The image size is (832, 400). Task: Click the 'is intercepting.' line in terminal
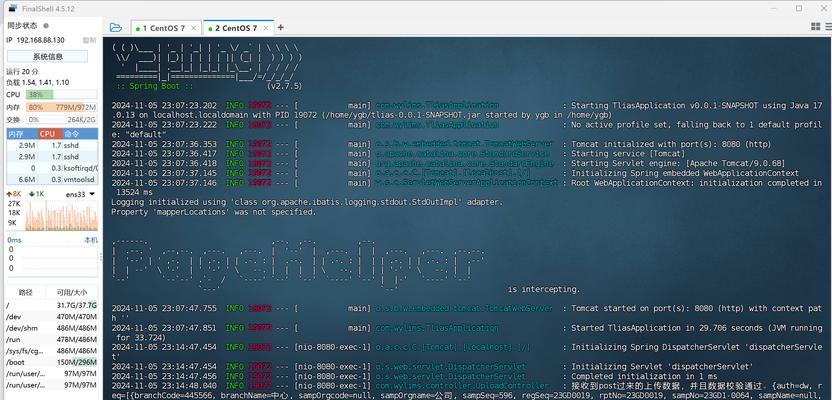(x=544, y=289)
